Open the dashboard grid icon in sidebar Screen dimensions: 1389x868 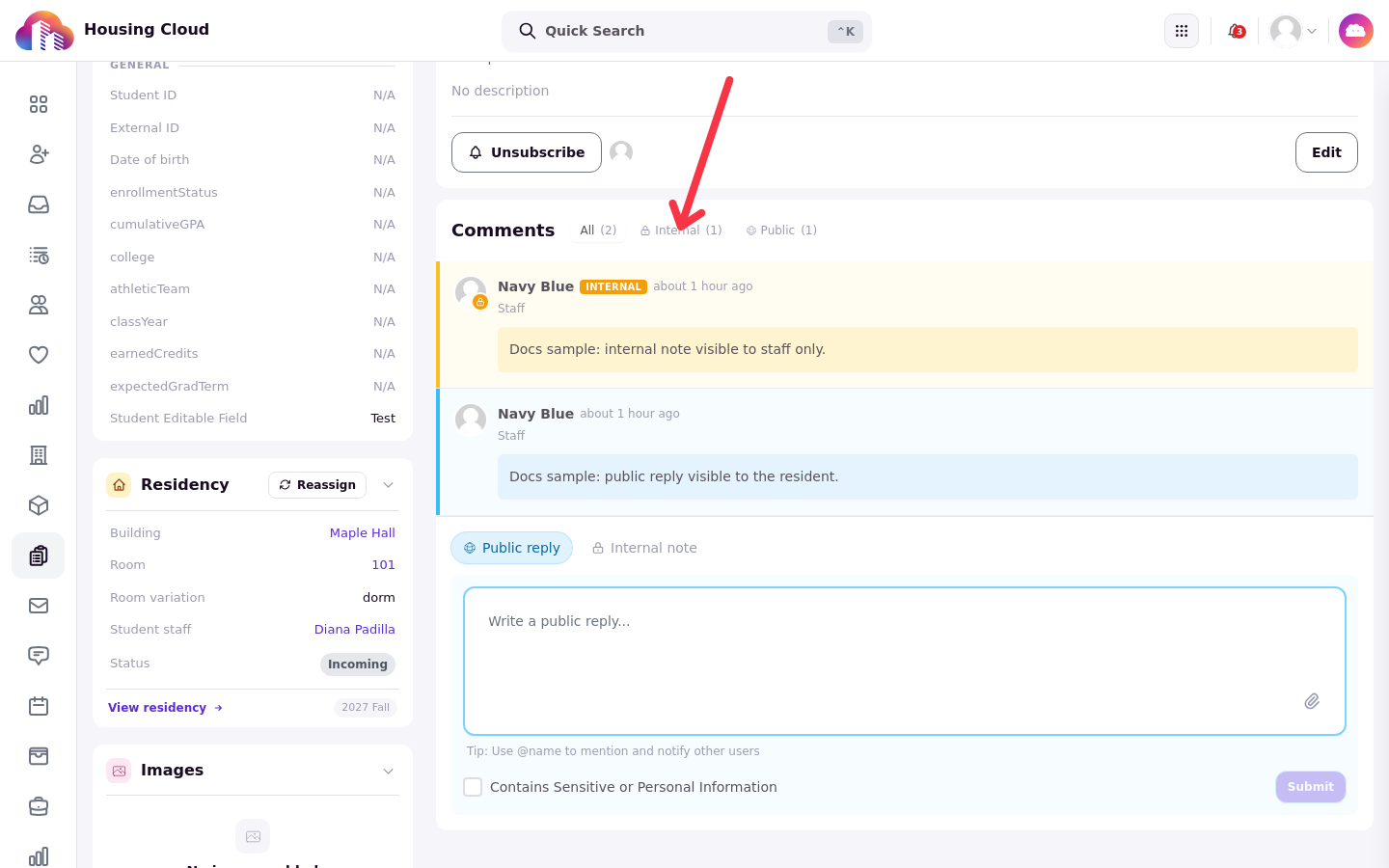click(x=39, y=104)
